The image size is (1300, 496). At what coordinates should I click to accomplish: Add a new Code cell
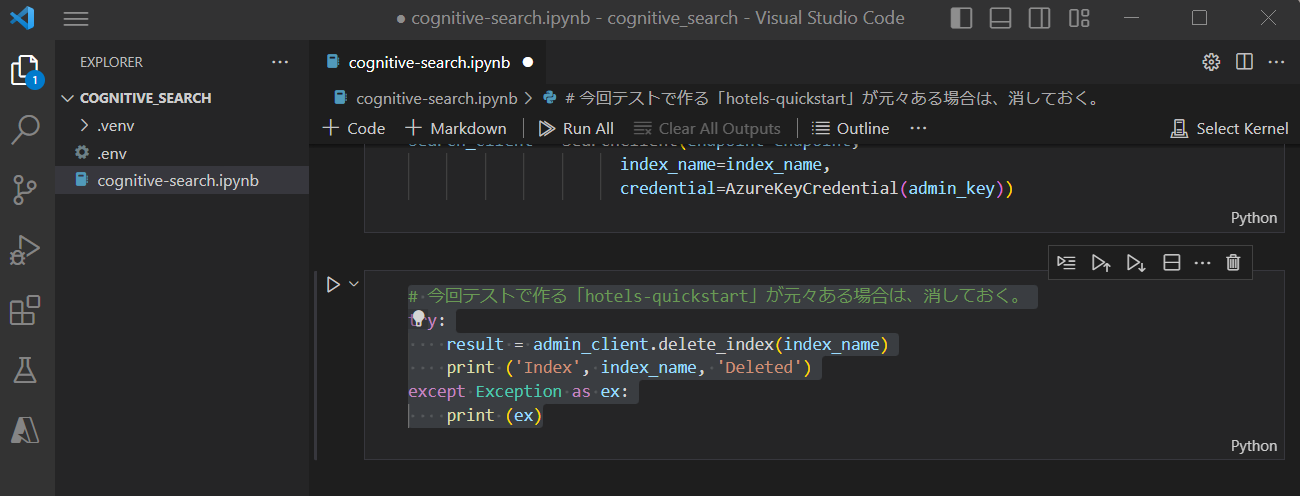tap(354, 128)
